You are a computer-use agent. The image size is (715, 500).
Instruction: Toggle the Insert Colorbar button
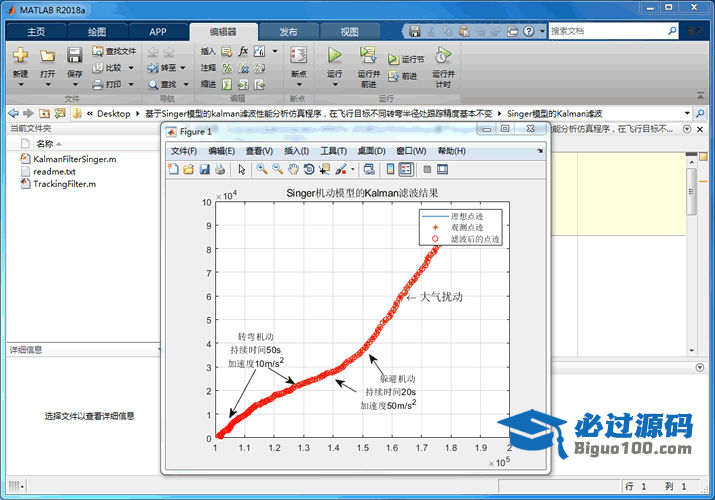coord(391,169)
